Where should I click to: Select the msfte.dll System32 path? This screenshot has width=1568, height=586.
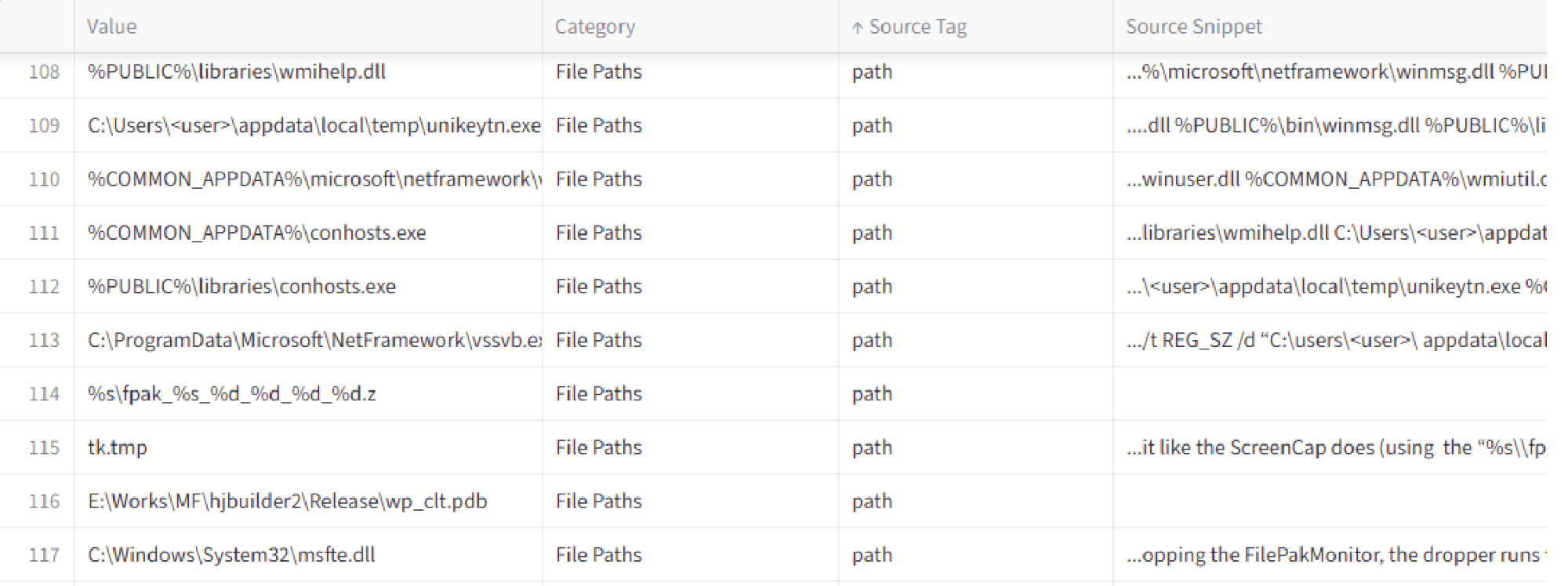(231, 555)
